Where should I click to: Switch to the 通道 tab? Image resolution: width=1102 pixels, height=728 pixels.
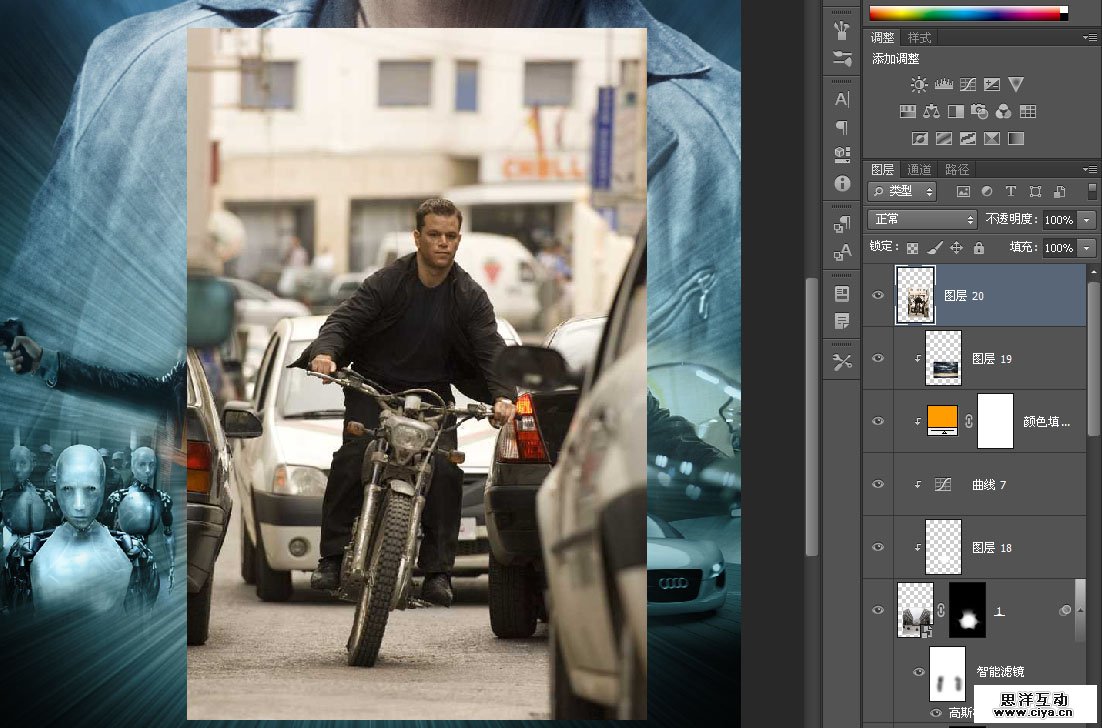[x=919, y=169]
